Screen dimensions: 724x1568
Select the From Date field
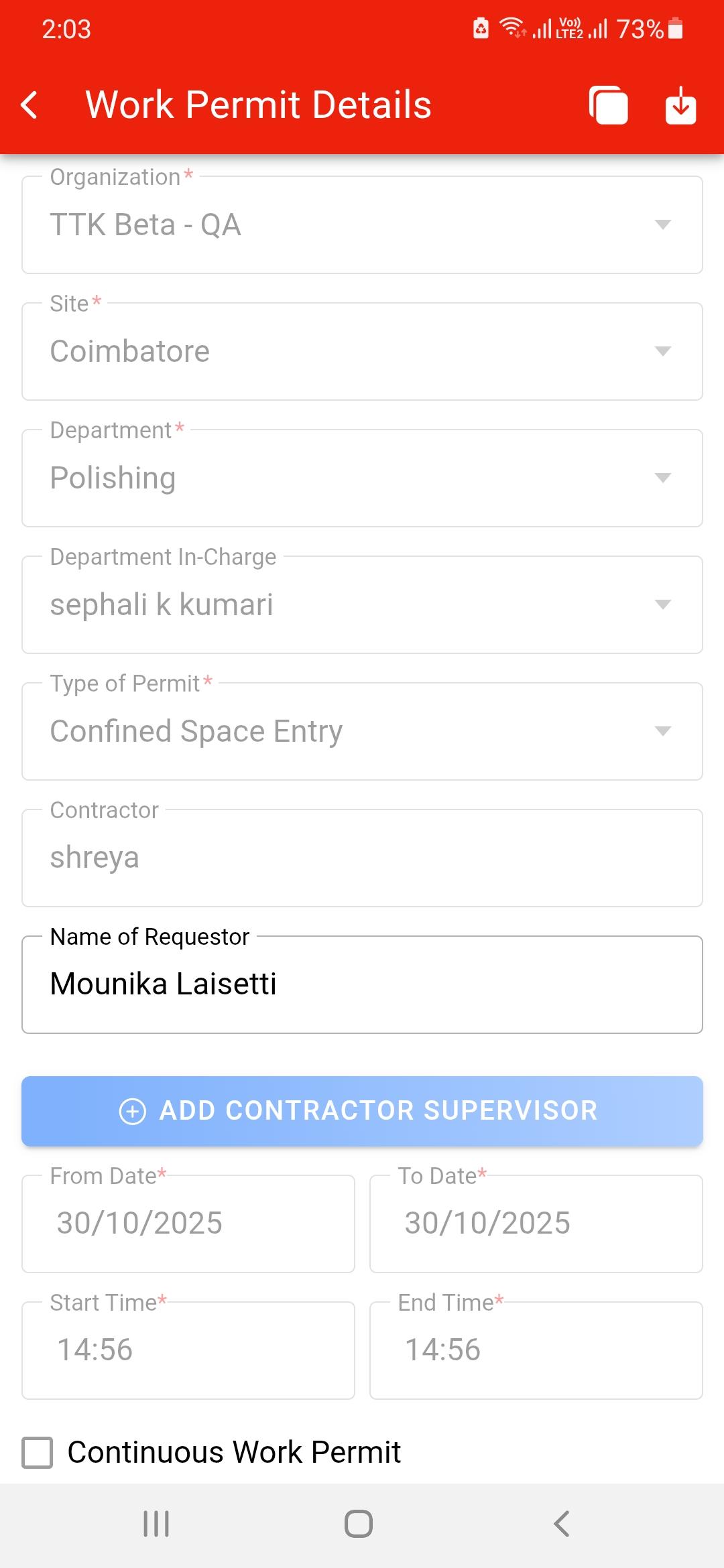click(188, 1224)
